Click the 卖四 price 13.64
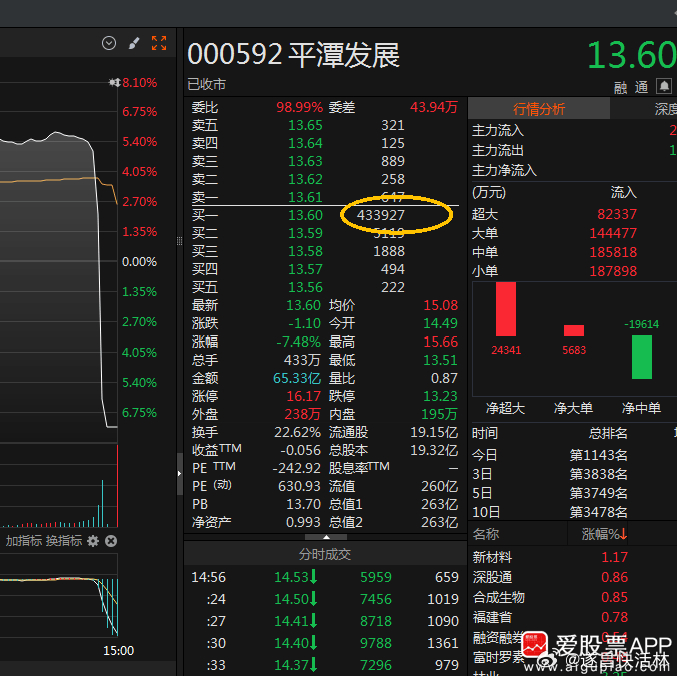The image size is (677, 676). [x=305, y=143]
